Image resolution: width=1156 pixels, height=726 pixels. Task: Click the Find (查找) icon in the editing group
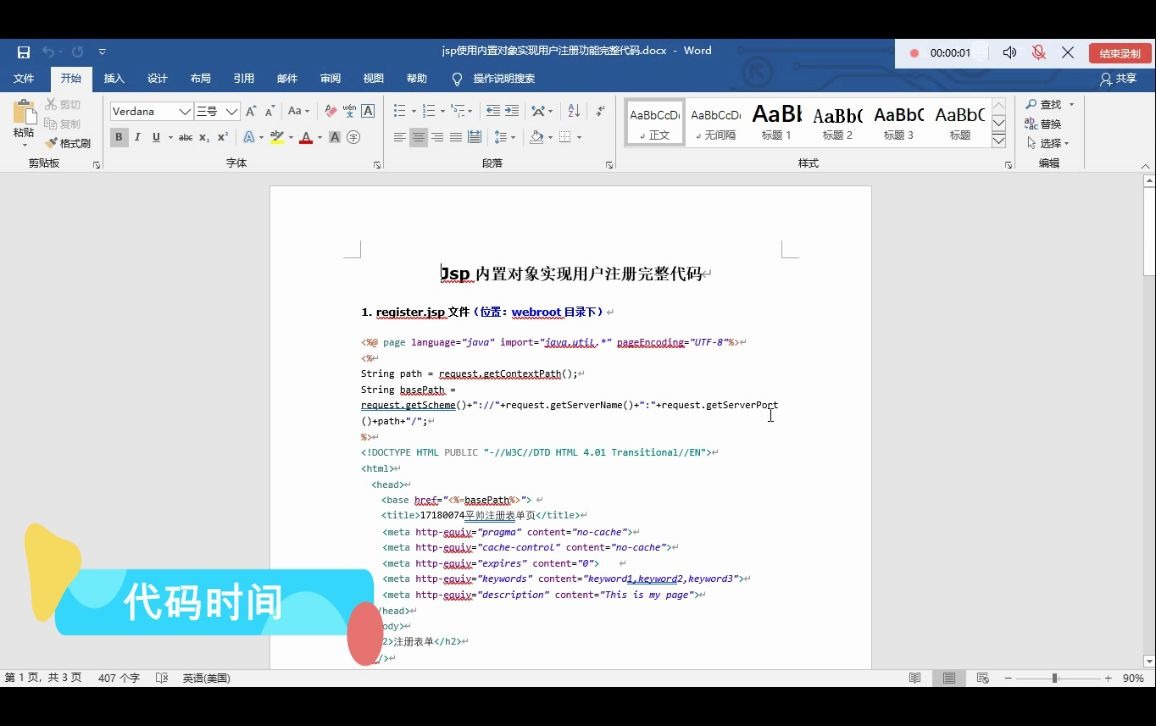click(1040, 103)
